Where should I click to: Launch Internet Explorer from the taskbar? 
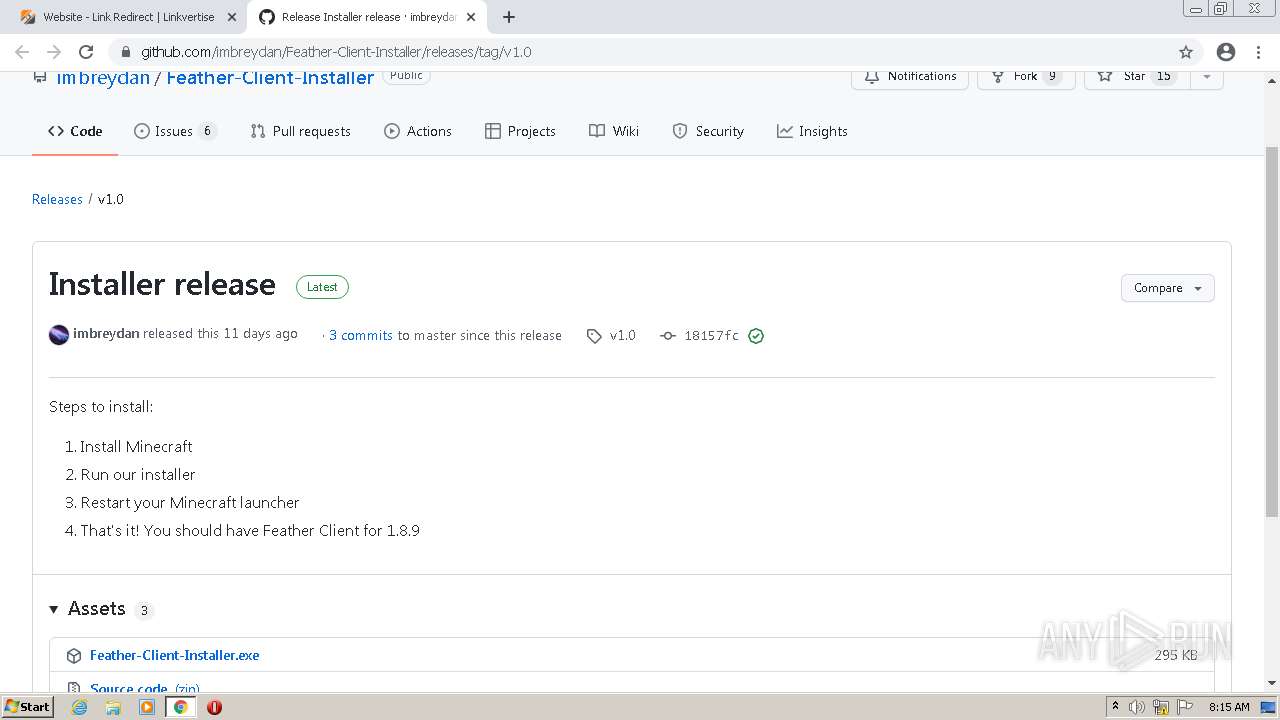[x=80, y=707]
